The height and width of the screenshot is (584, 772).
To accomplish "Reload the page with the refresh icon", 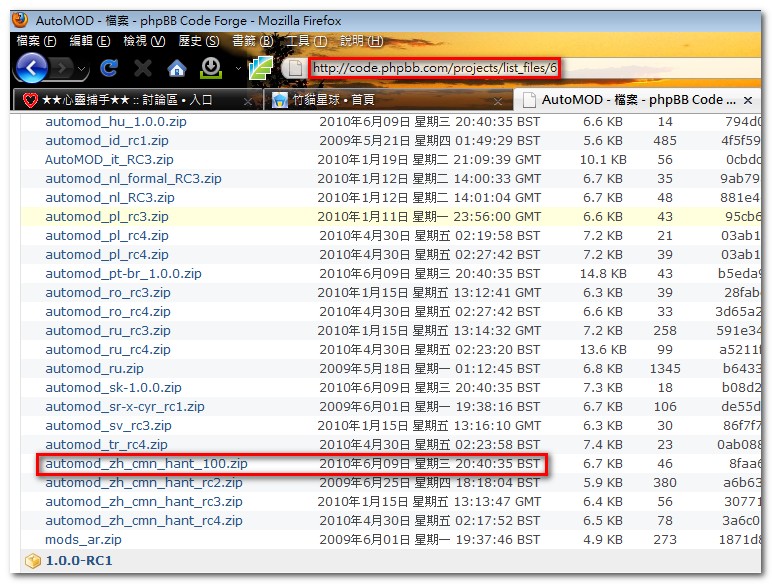I will click(109, 68).
